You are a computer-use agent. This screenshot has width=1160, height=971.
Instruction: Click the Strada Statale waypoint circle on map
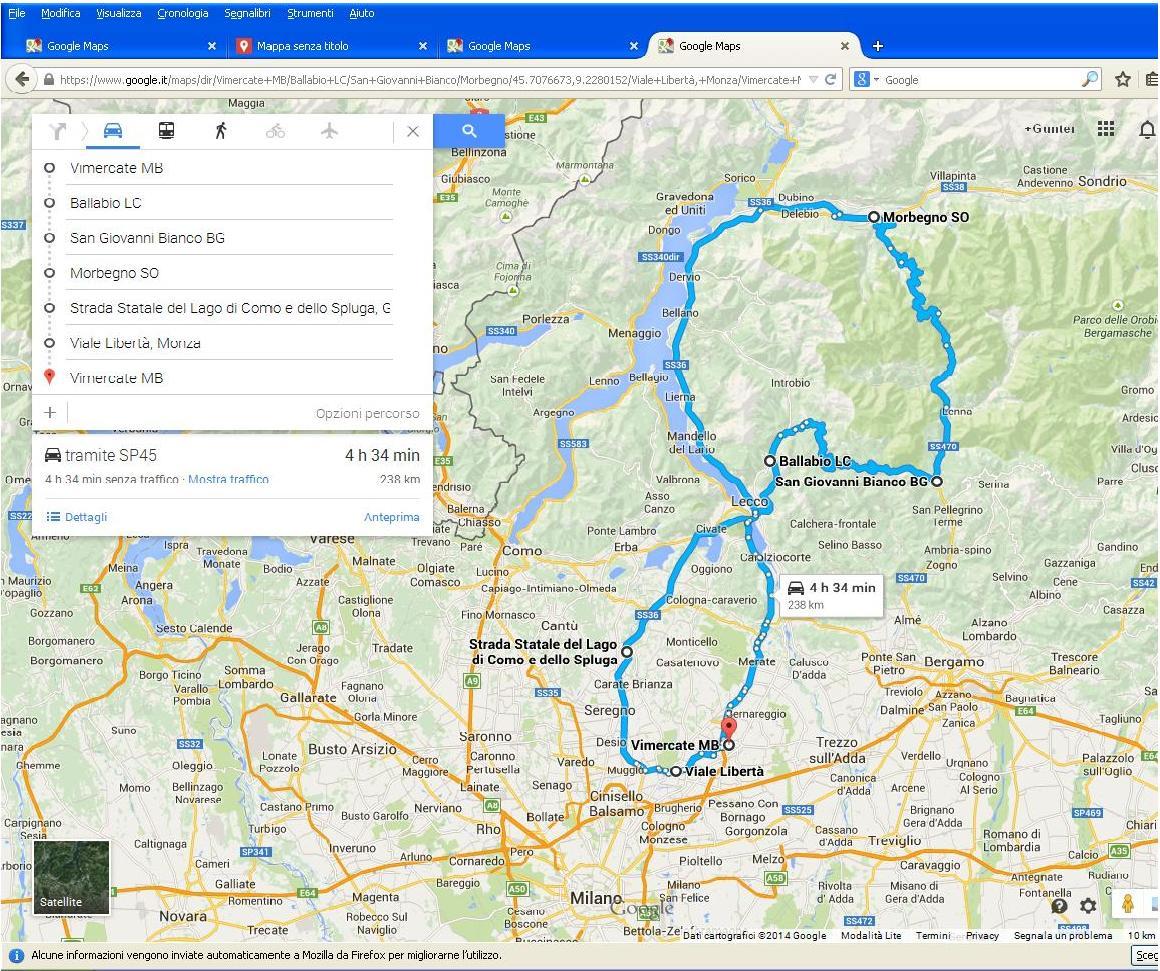(627, 652)
